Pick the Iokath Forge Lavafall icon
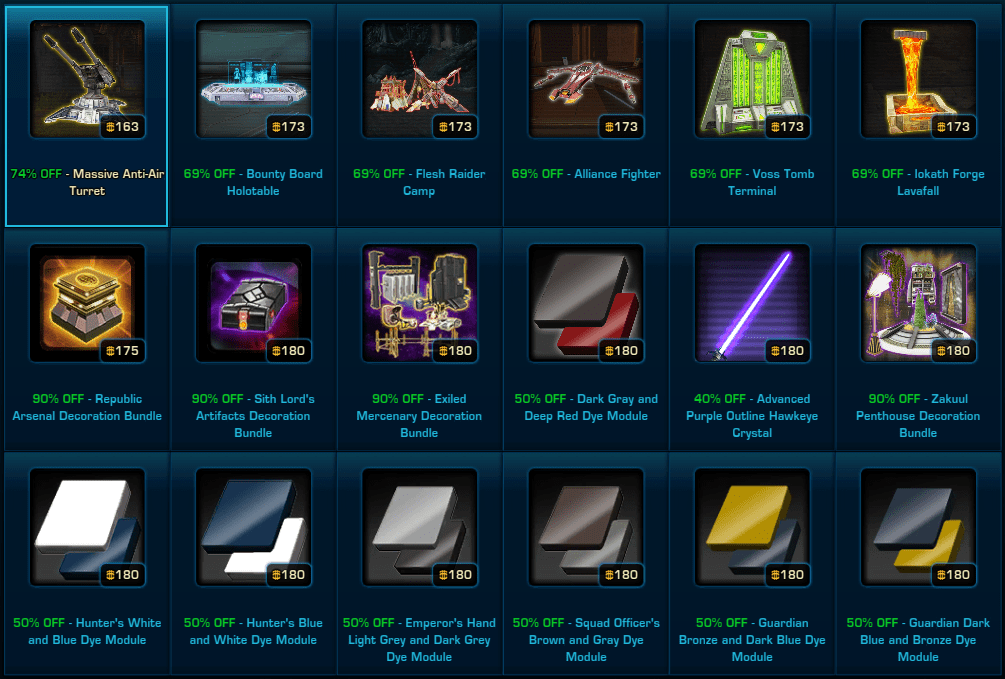 coord(918,79)
